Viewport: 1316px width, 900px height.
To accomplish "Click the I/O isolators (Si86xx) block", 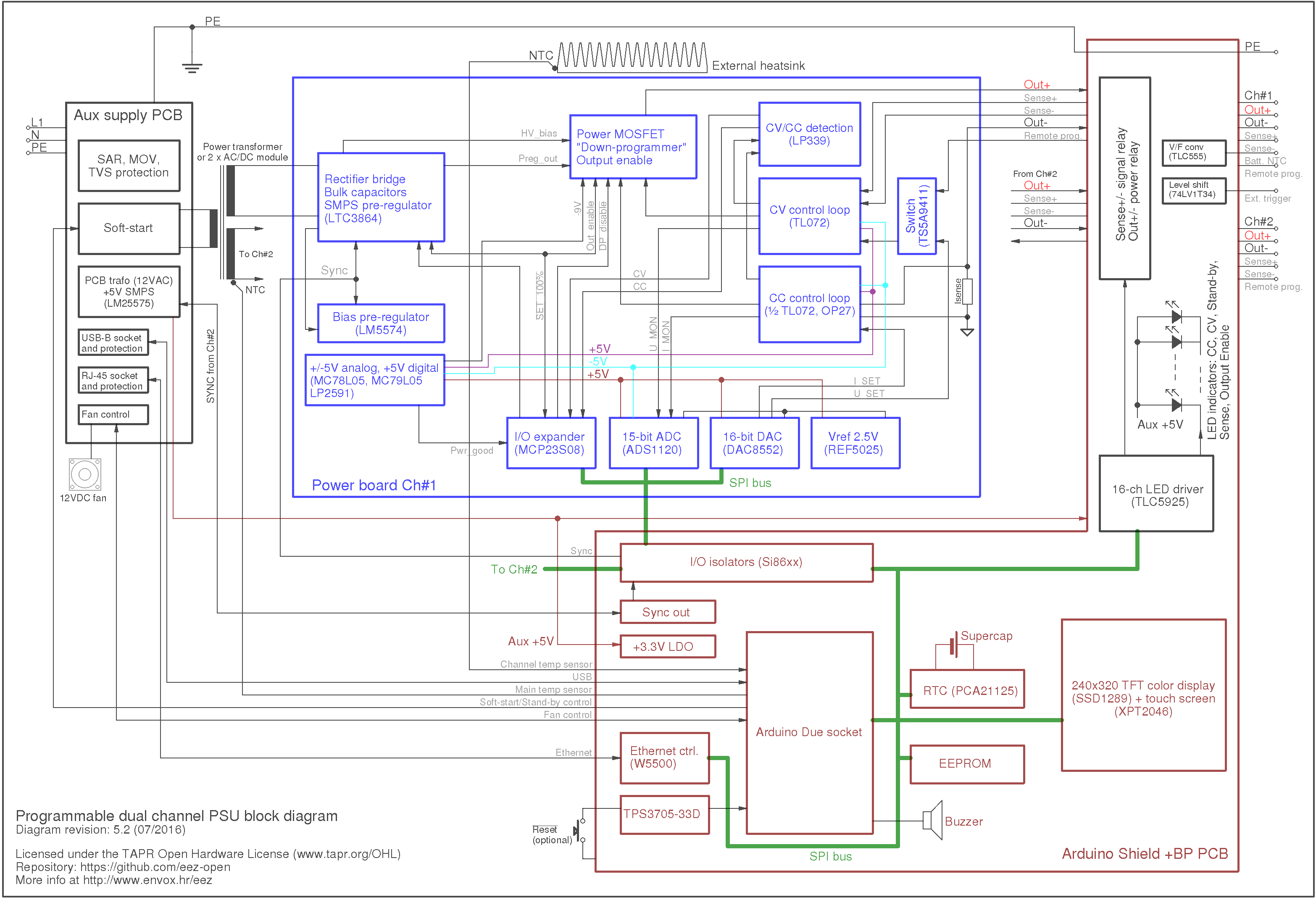I will point(746,563).
